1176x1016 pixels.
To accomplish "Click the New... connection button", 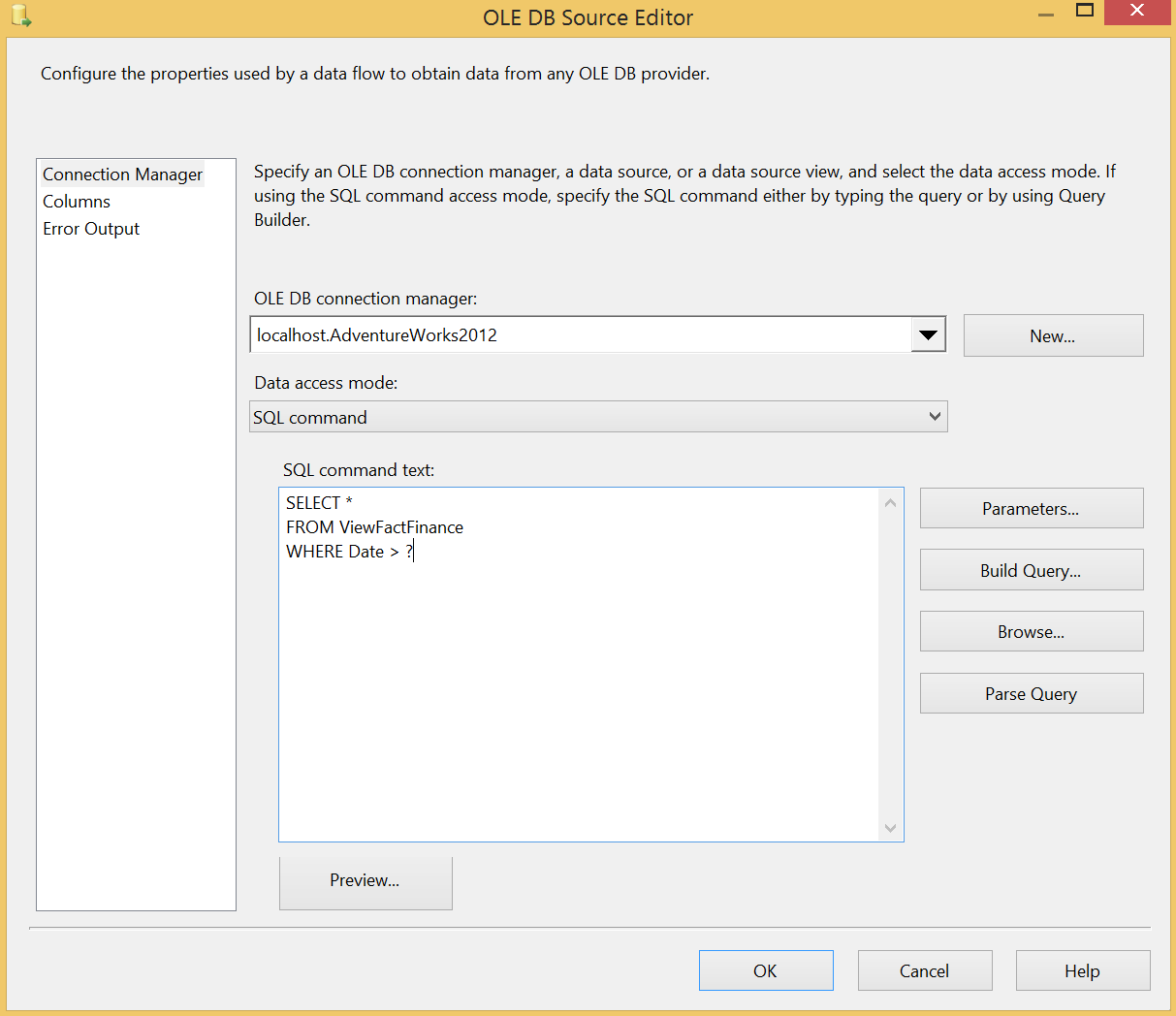I will 1053,335.
